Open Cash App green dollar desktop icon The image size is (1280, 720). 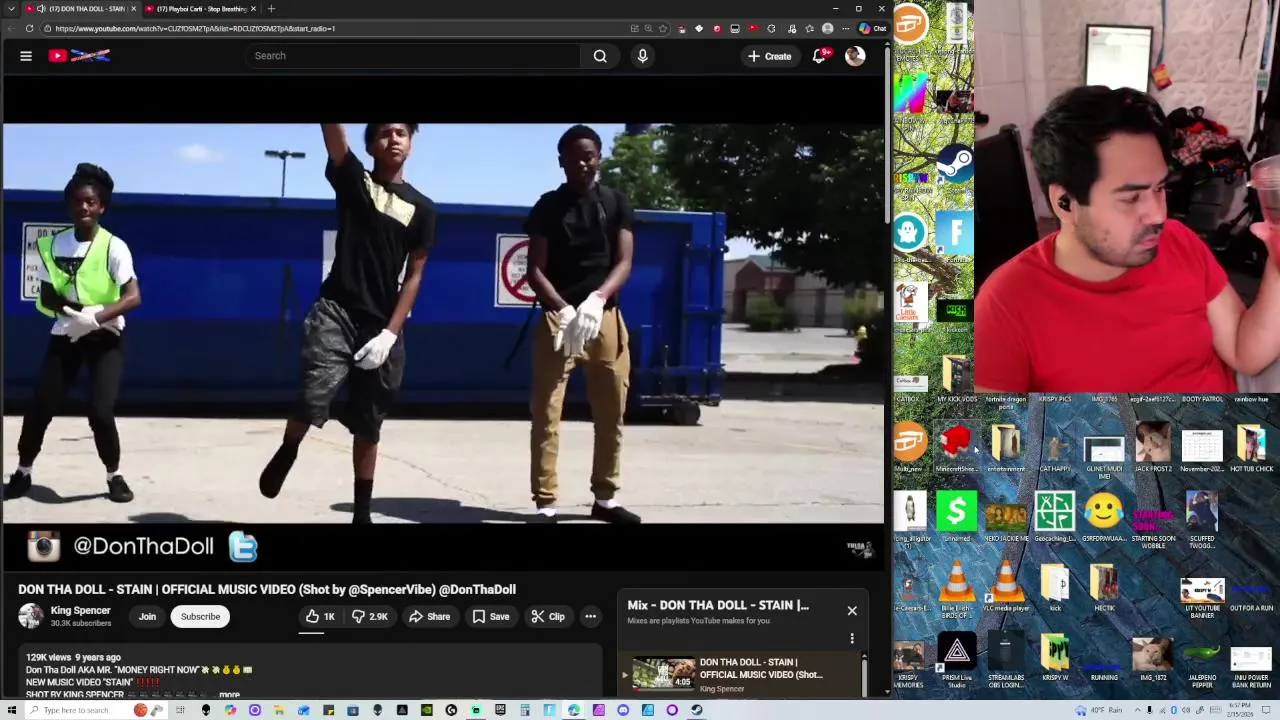956,517
